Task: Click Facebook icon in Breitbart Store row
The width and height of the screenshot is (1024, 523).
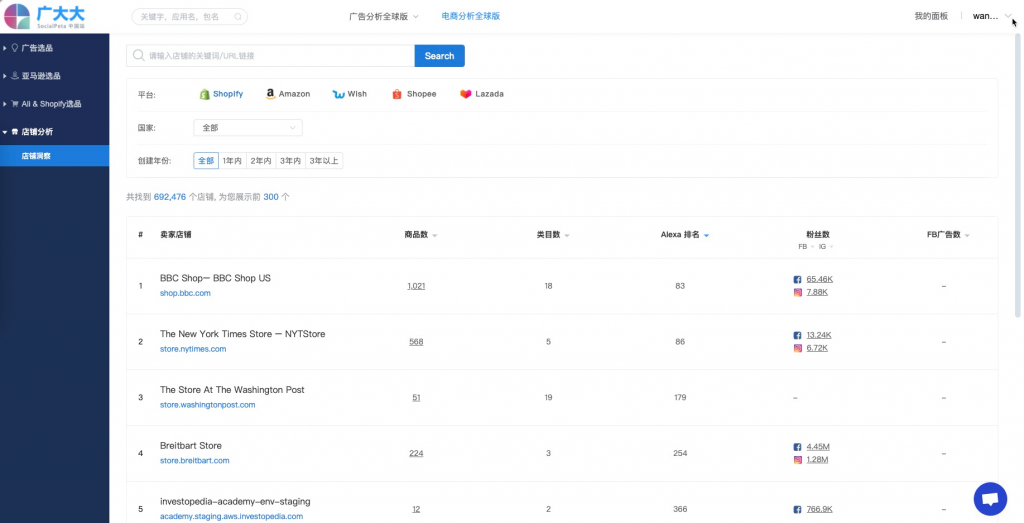Action: tap(797, 447)
